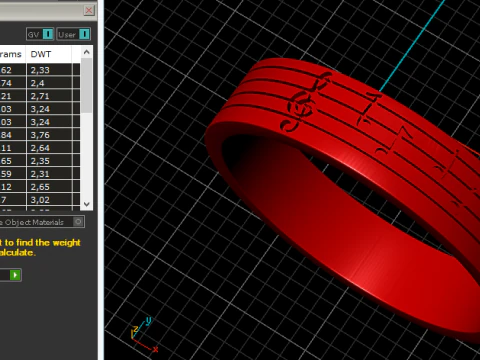
Task: Click the Grams column header
Action: 13,54
